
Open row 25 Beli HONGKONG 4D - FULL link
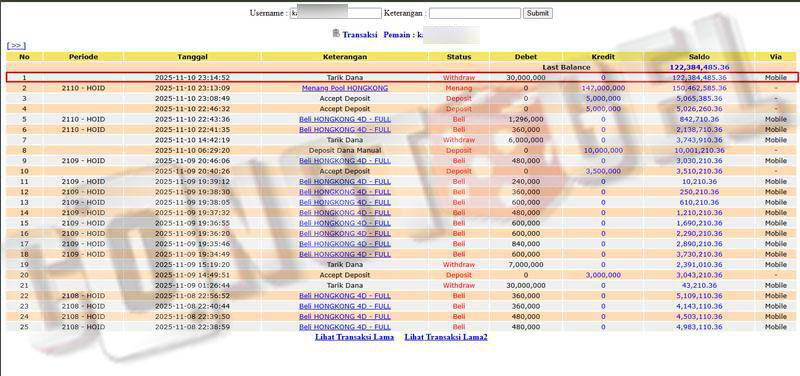coord(345,327)
